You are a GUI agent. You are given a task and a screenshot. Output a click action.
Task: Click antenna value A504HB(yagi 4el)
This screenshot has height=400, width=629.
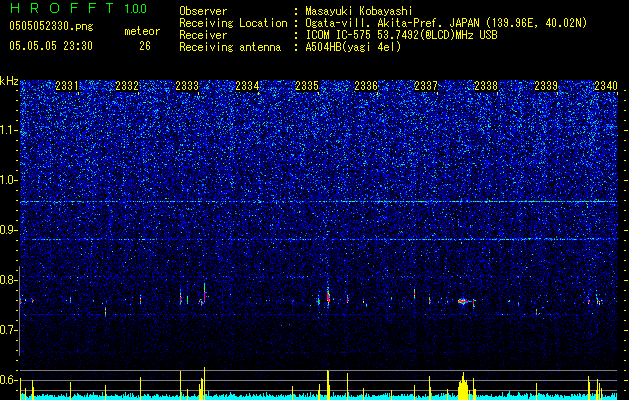(x=353, y=47)
